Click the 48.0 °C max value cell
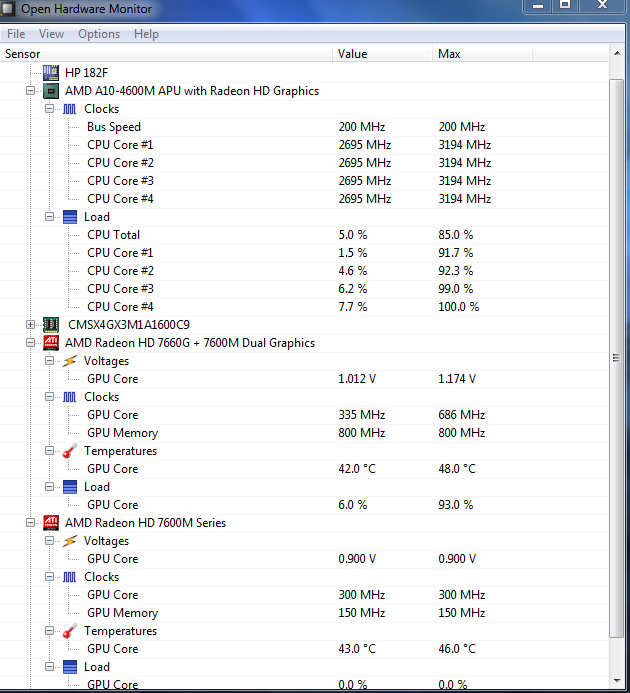The image size is (630, 693). pyautogui.click(x=457, y=468)
